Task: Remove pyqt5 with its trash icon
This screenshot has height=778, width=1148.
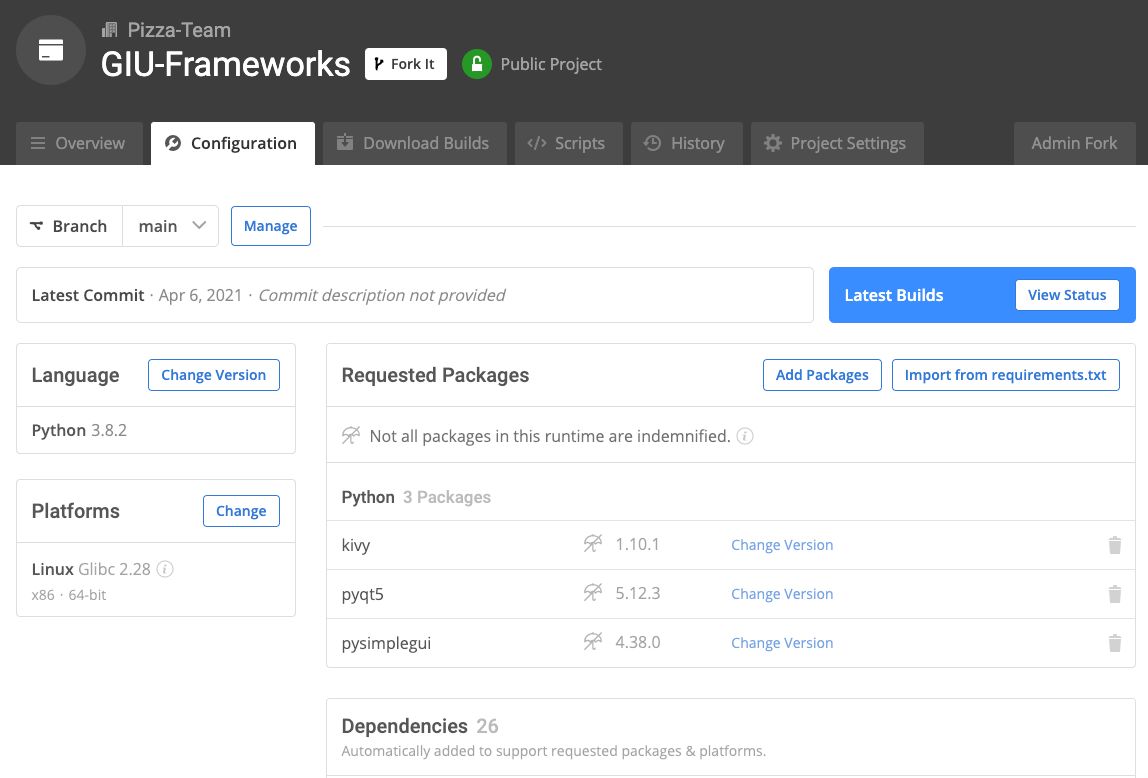Action: pyautogui.click(x=1114, y=594)
